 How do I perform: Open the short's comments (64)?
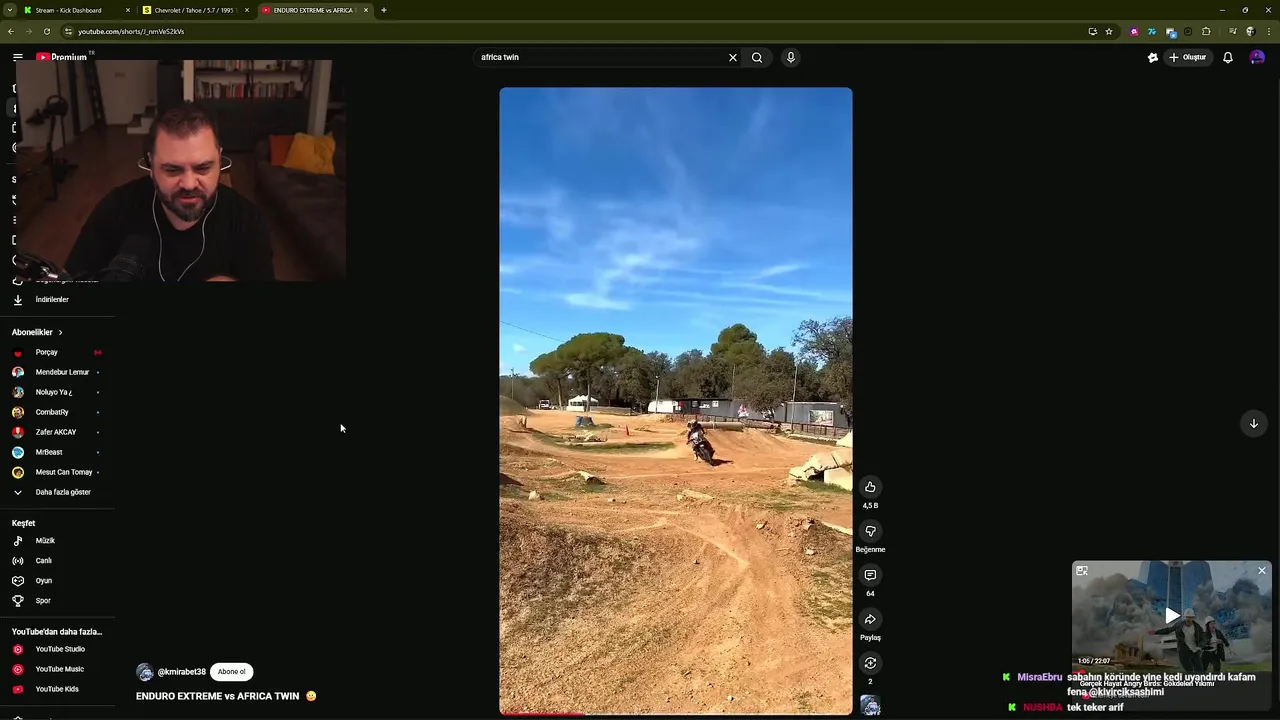pos(870,575)
